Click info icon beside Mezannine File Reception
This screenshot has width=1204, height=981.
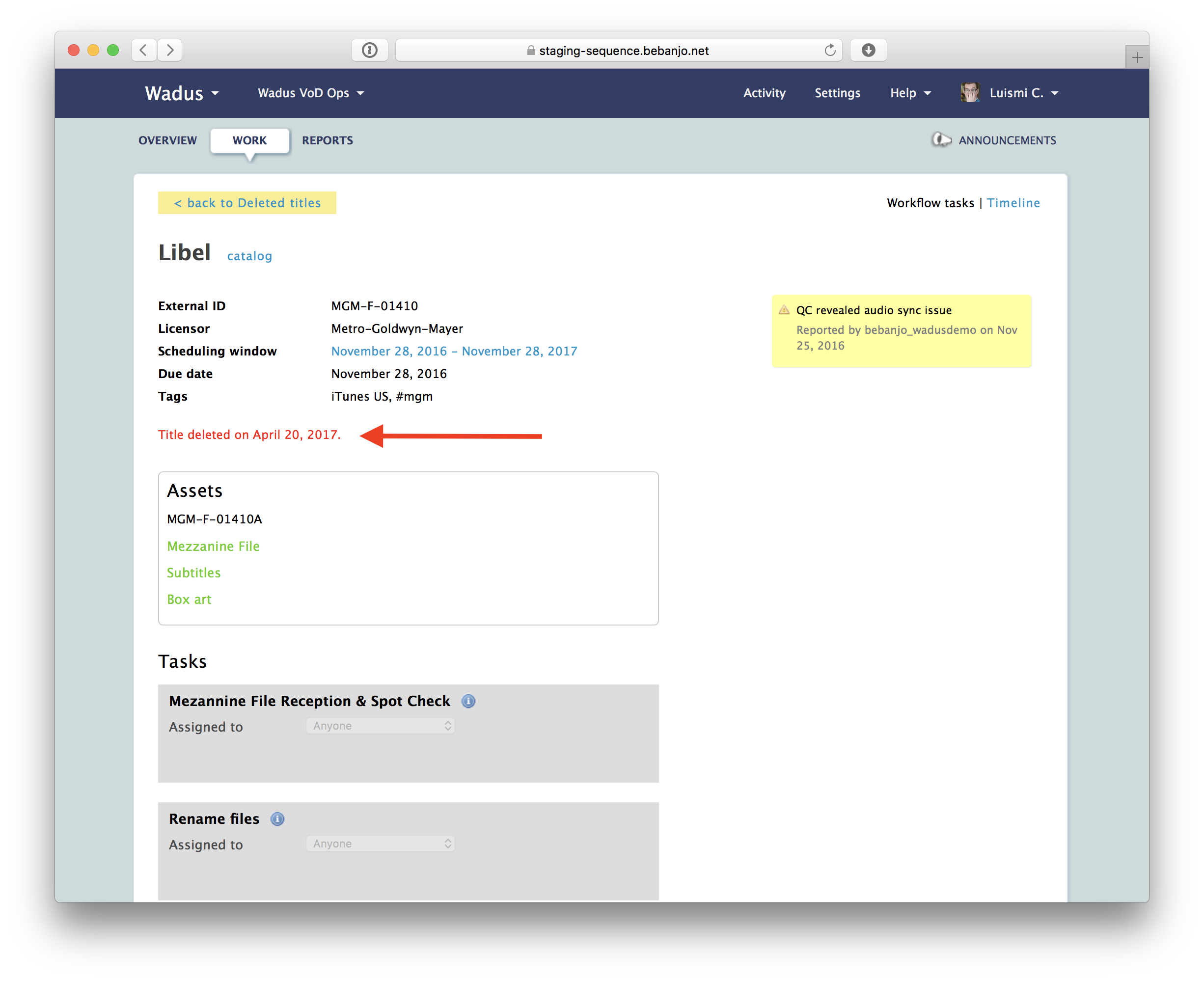pyautogui.click(x=468, y=701)
